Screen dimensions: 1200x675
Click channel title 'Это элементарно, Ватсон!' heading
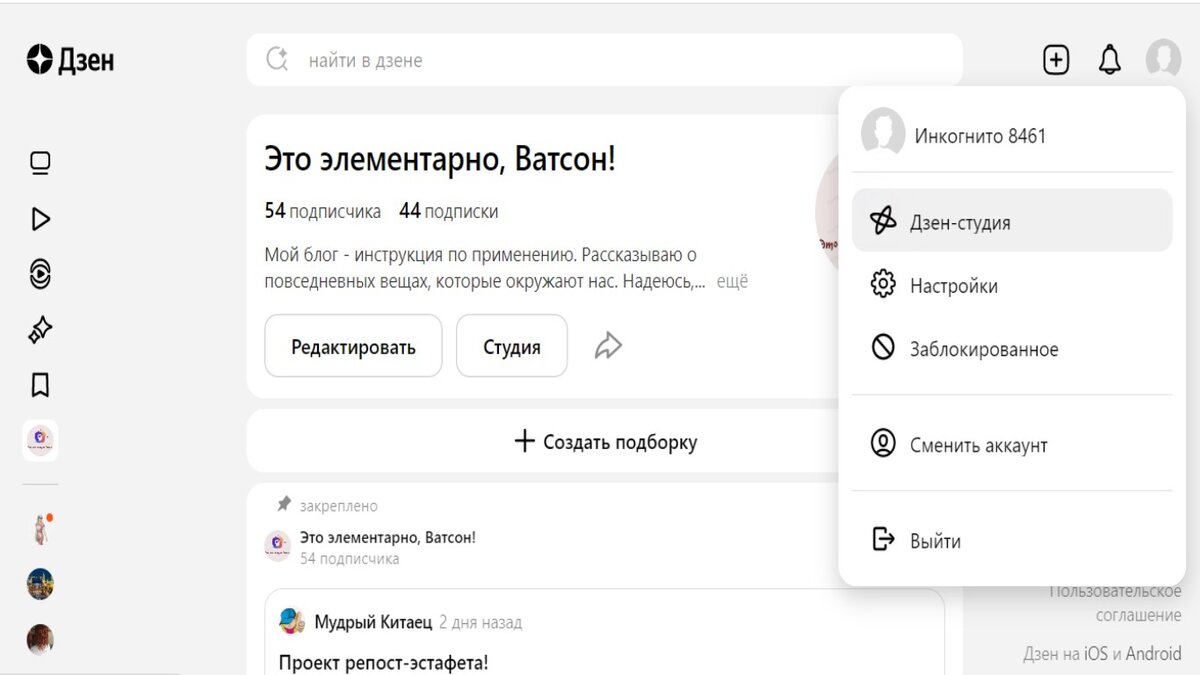[x=440, y=158]
